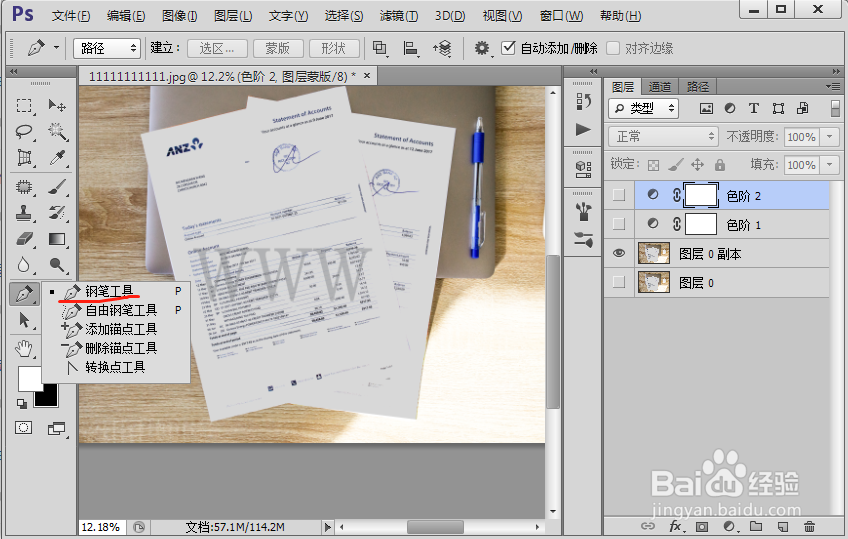Viewport: 848px width, 539px height.
Task: Select the Path Selection arrow tool
Action: (24, 320)
